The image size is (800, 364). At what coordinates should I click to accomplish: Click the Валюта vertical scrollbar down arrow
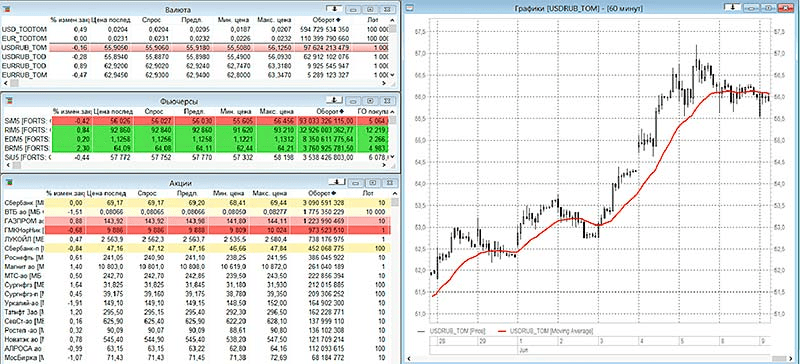tap(392, 75)
